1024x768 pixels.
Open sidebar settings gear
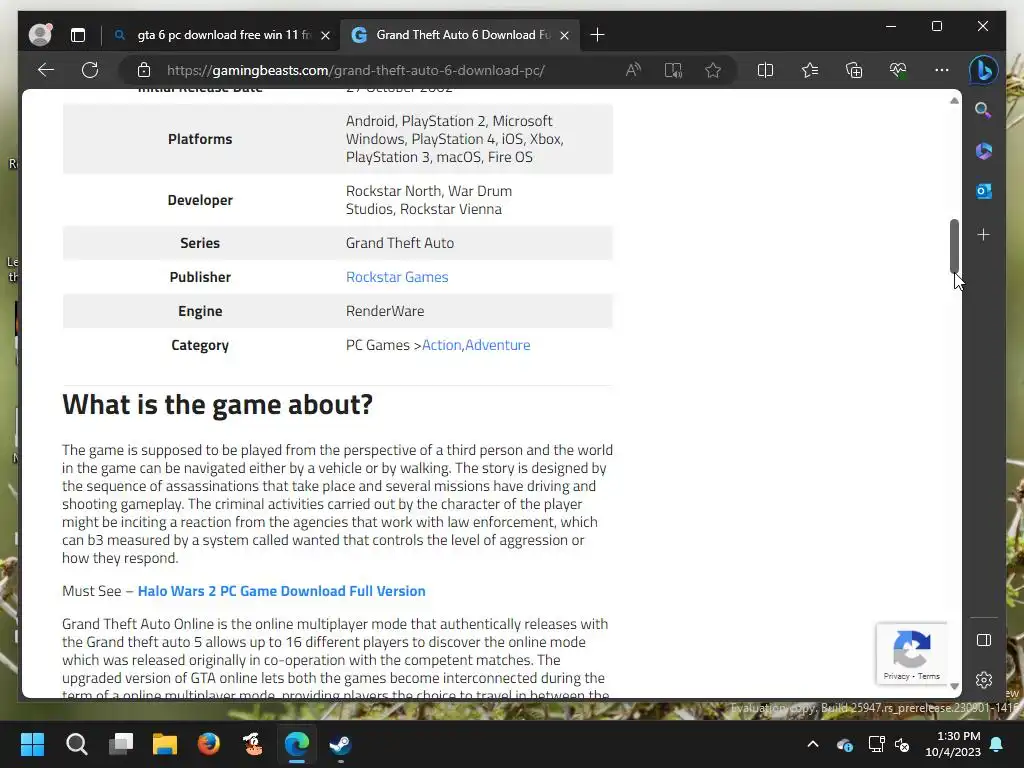coord(984,680)
